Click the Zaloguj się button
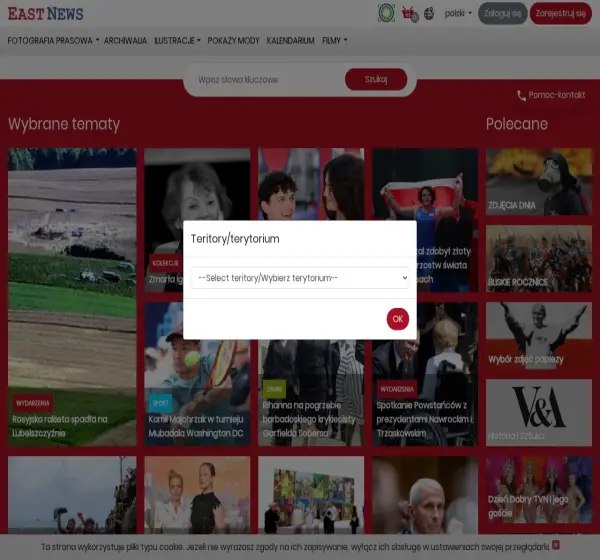This screenshot has height=560, width=600. click(502, 13)
